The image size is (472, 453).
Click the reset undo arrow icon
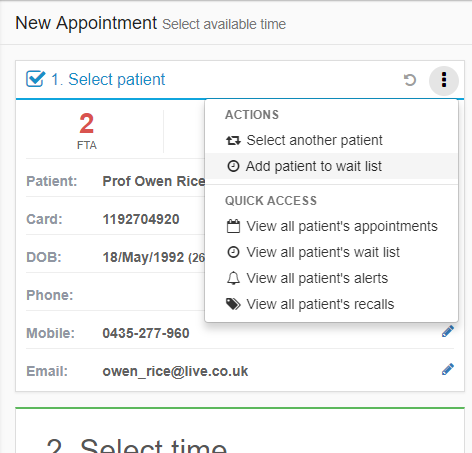(x=410, y=80)
